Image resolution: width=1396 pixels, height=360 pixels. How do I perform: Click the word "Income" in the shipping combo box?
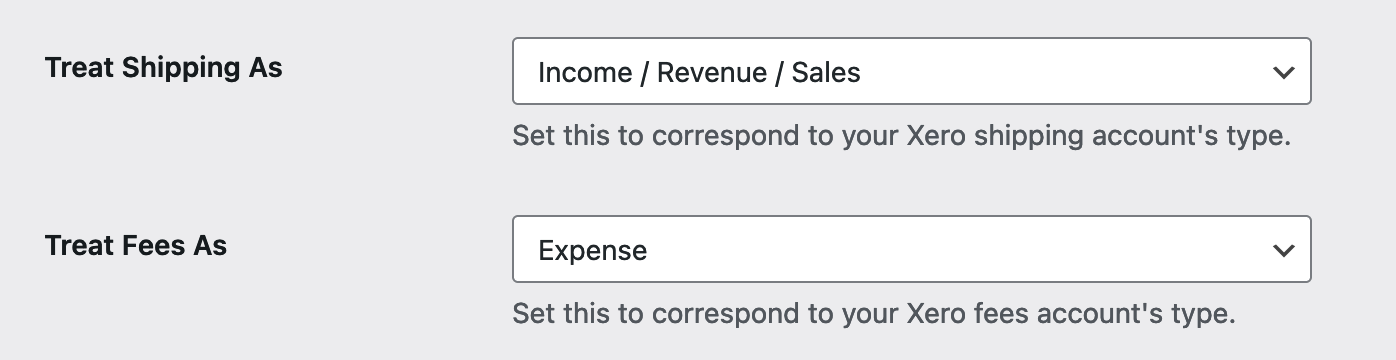point(586,73)
